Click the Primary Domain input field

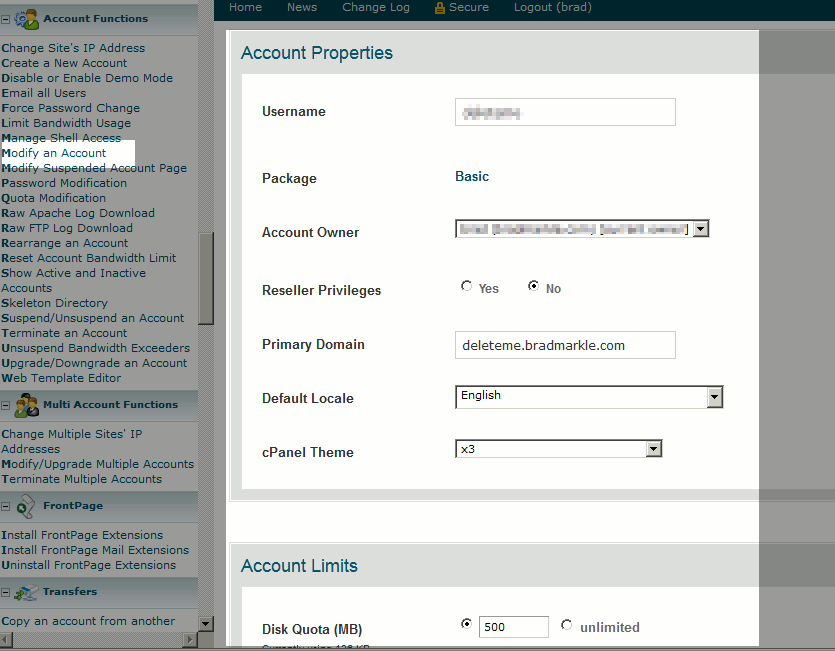pos(565,345)
